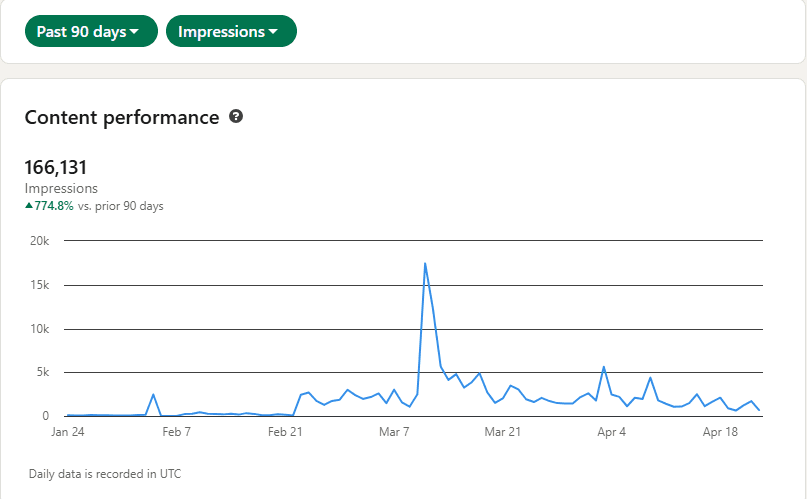Open the Past 90 days dropdown
Screen dimensions: 807x499
point(91,31)
